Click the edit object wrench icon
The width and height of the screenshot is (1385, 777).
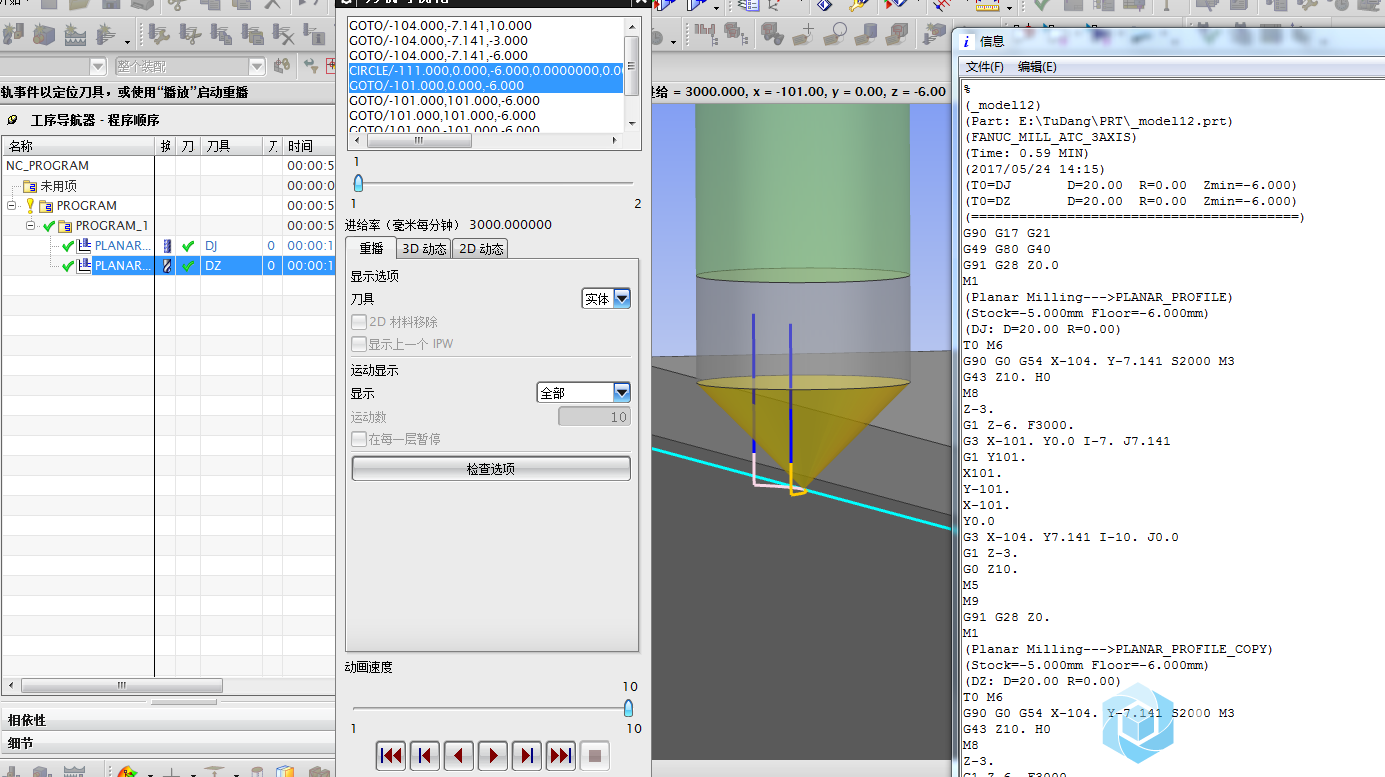pos(159,36)
